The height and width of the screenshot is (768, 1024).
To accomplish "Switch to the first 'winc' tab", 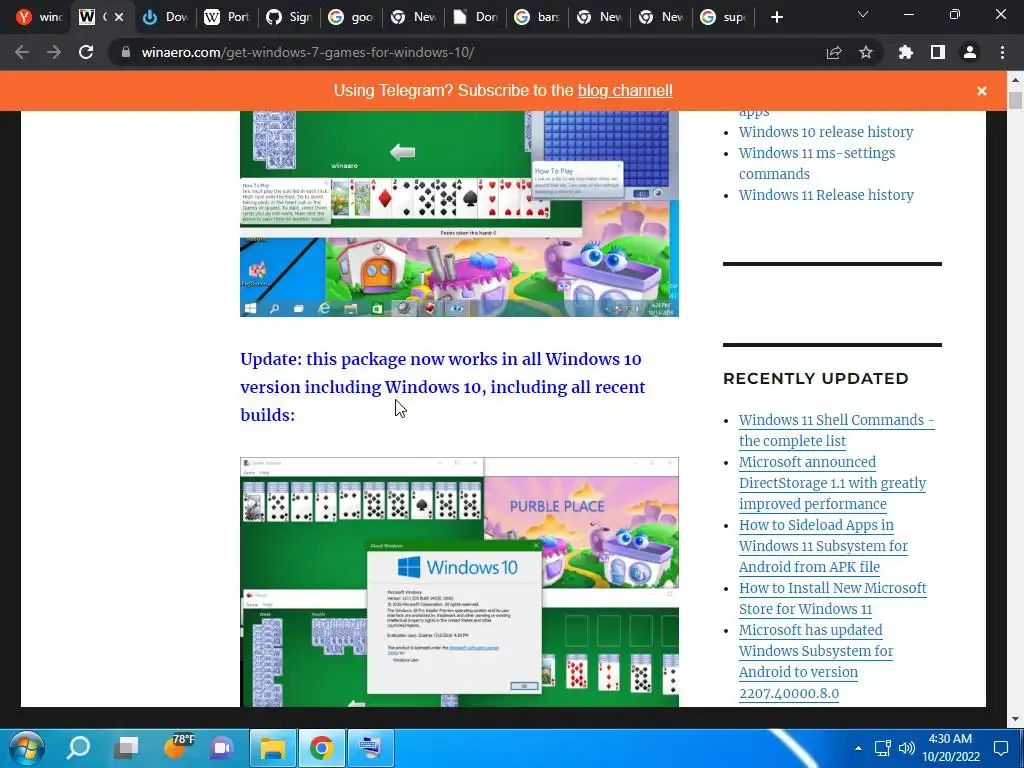I will [39, 17].
